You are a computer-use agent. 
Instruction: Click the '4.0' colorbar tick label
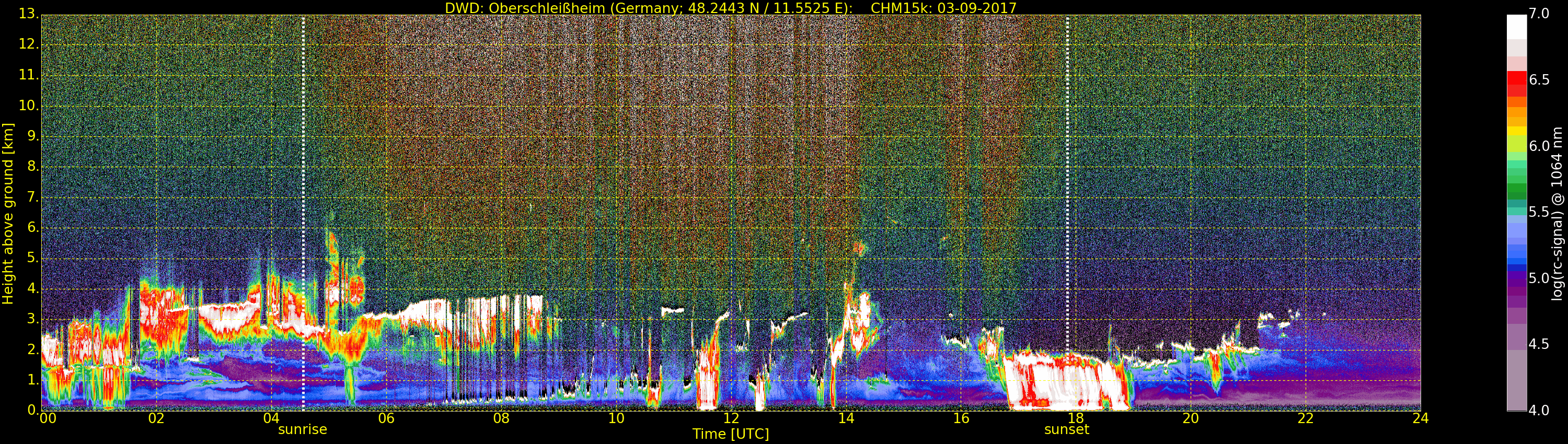1539,411
